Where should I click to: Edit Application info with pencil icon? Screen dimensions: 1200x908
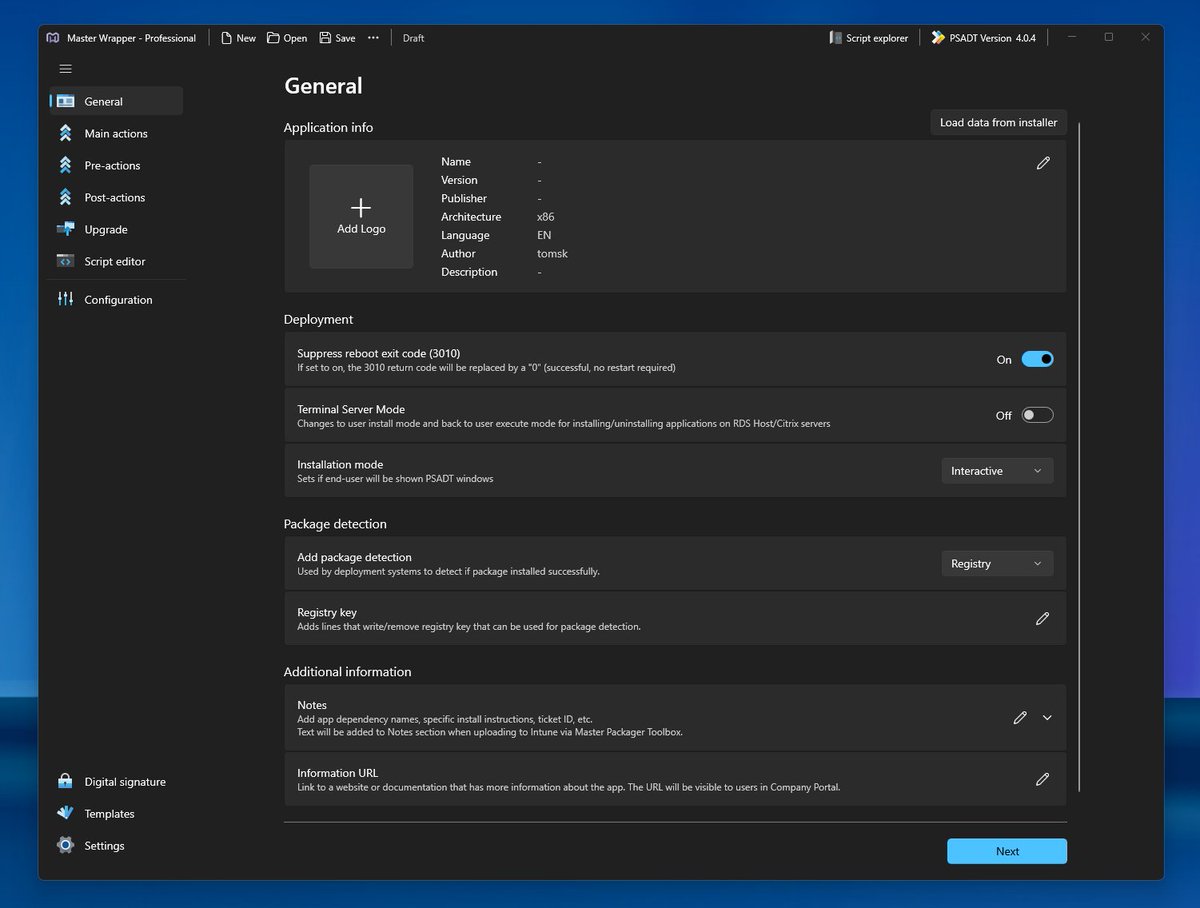1043,163
